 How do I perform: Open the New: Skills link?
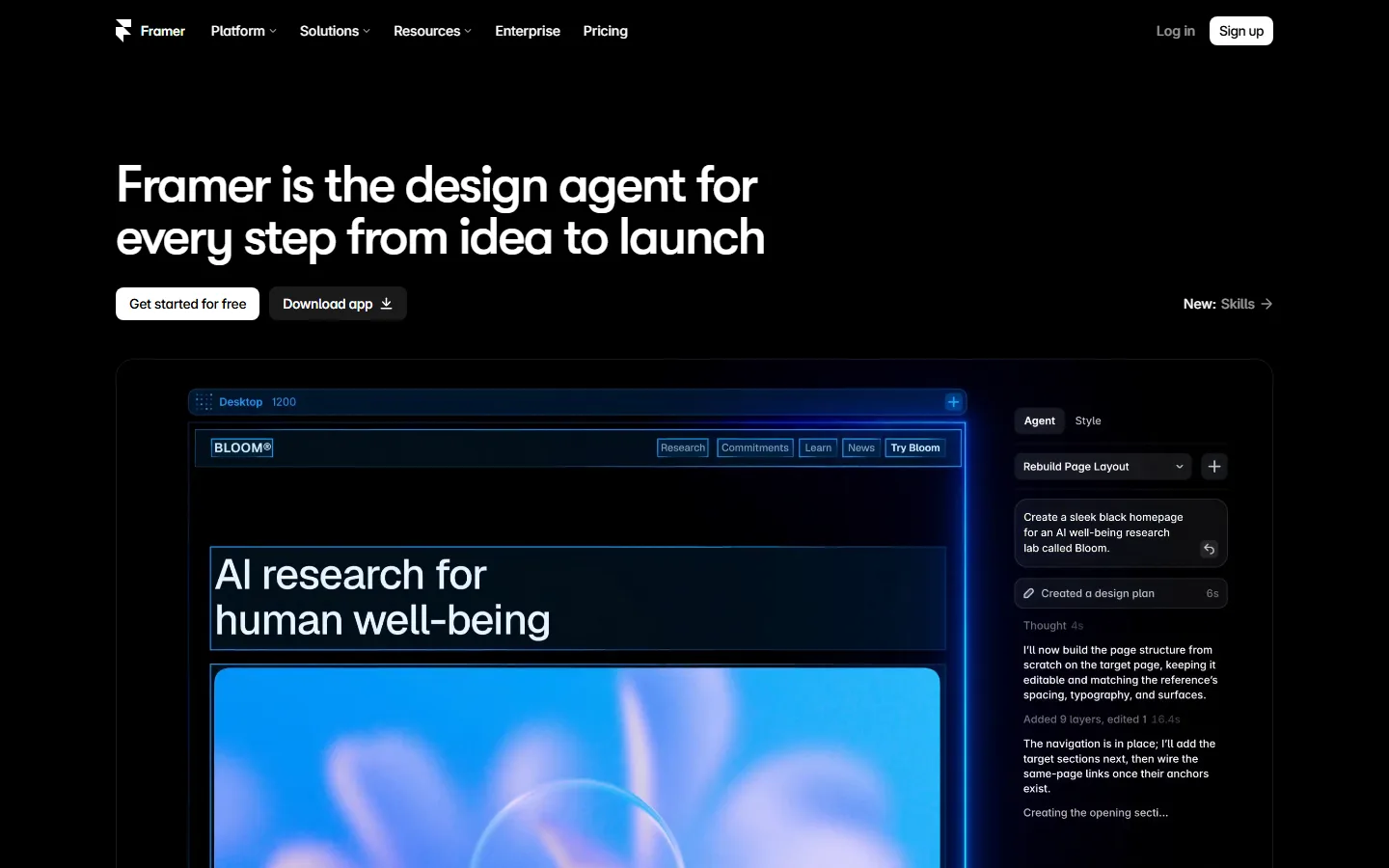[1228, 304]
